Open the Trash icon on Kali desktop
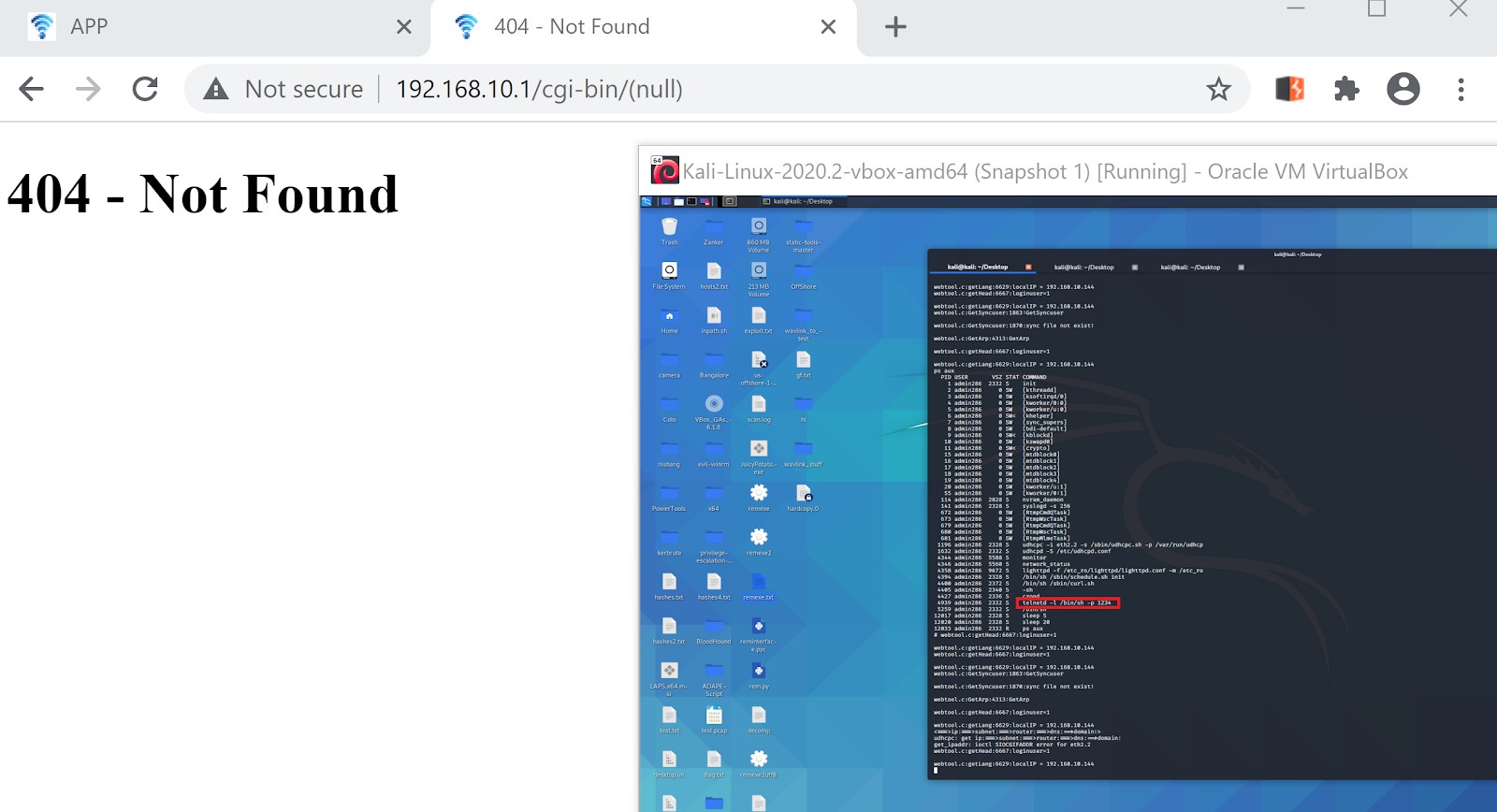Viewport: 1497px width, 812px height. click(669, 231)
